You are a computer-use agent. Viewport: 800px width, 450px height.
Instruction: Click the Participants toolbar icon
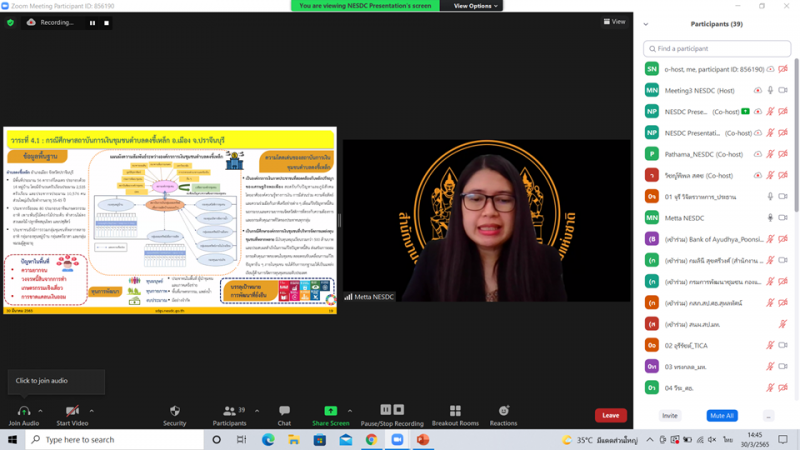tap(230, 411)
